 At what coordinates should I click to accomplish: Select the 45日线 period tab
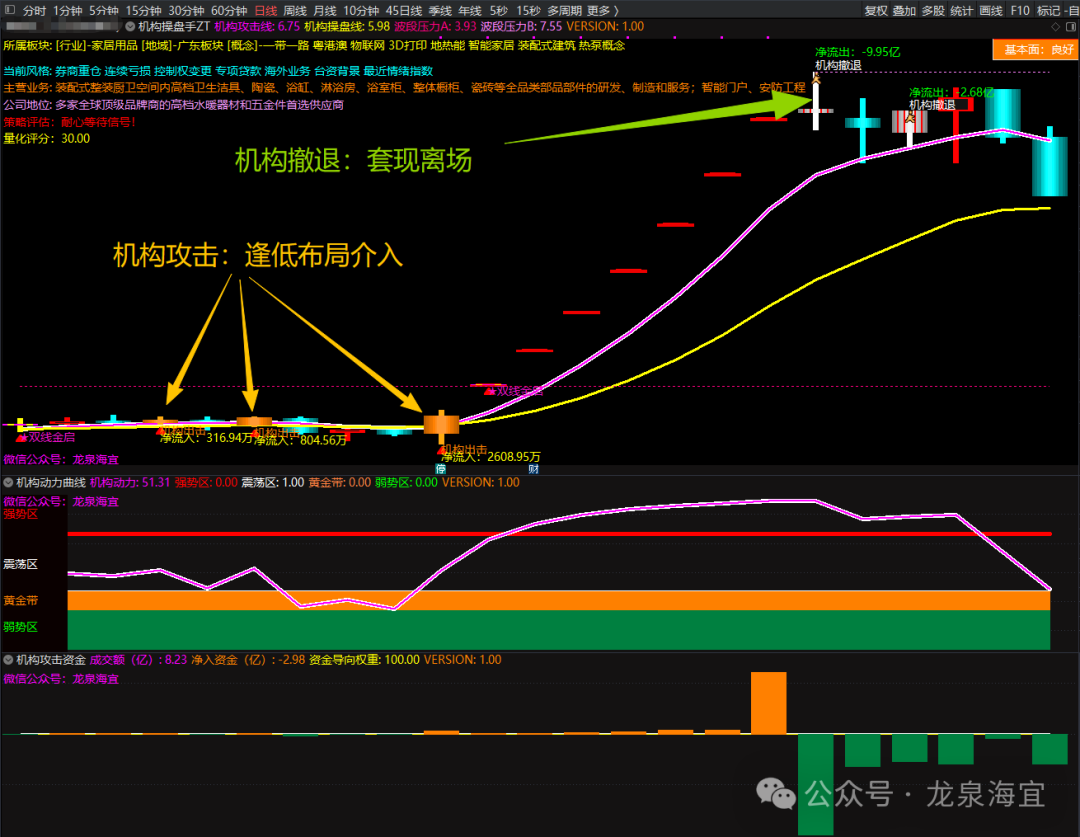click(x=404, y=10)
